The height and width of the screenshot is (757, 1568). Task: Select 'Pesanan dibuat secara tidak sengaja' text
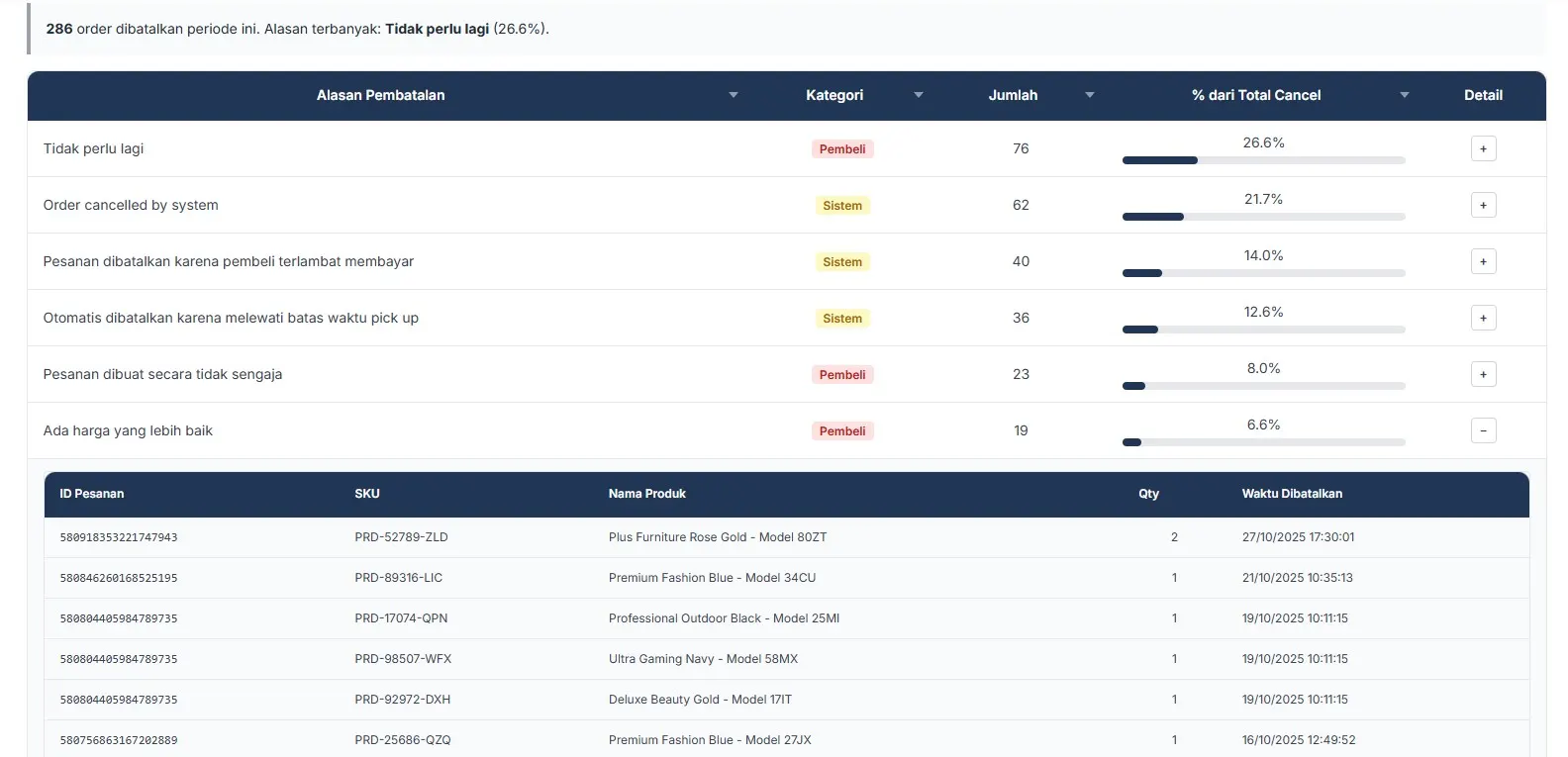[x=162, y=374]
